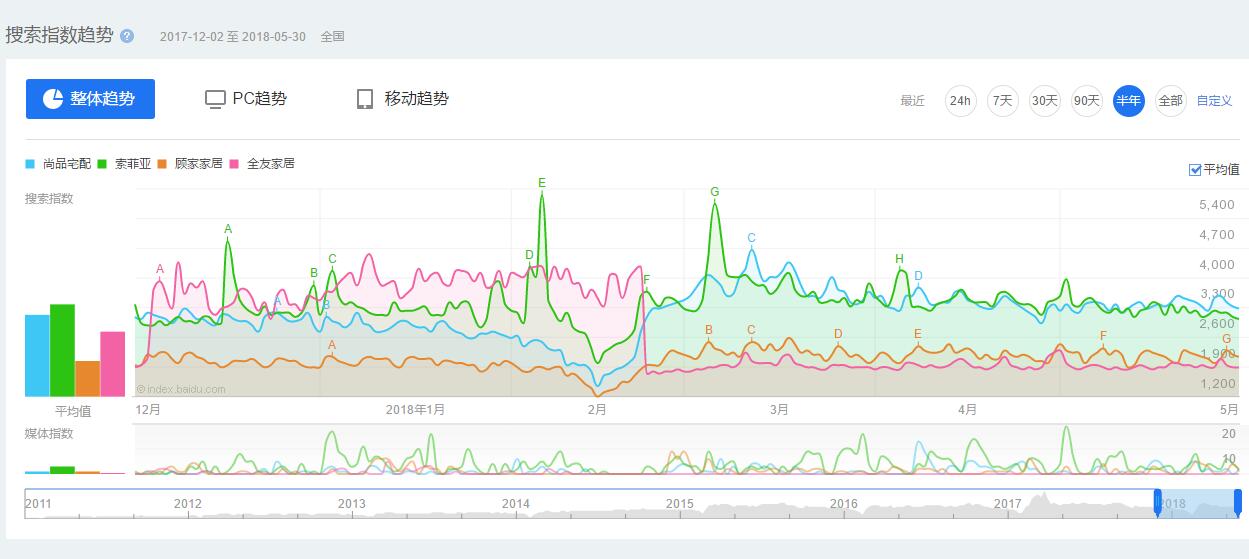This screenshot has width=1249, height=559.
Task: Switch to 移动趋势 tab
Action: tap(403, 99)
